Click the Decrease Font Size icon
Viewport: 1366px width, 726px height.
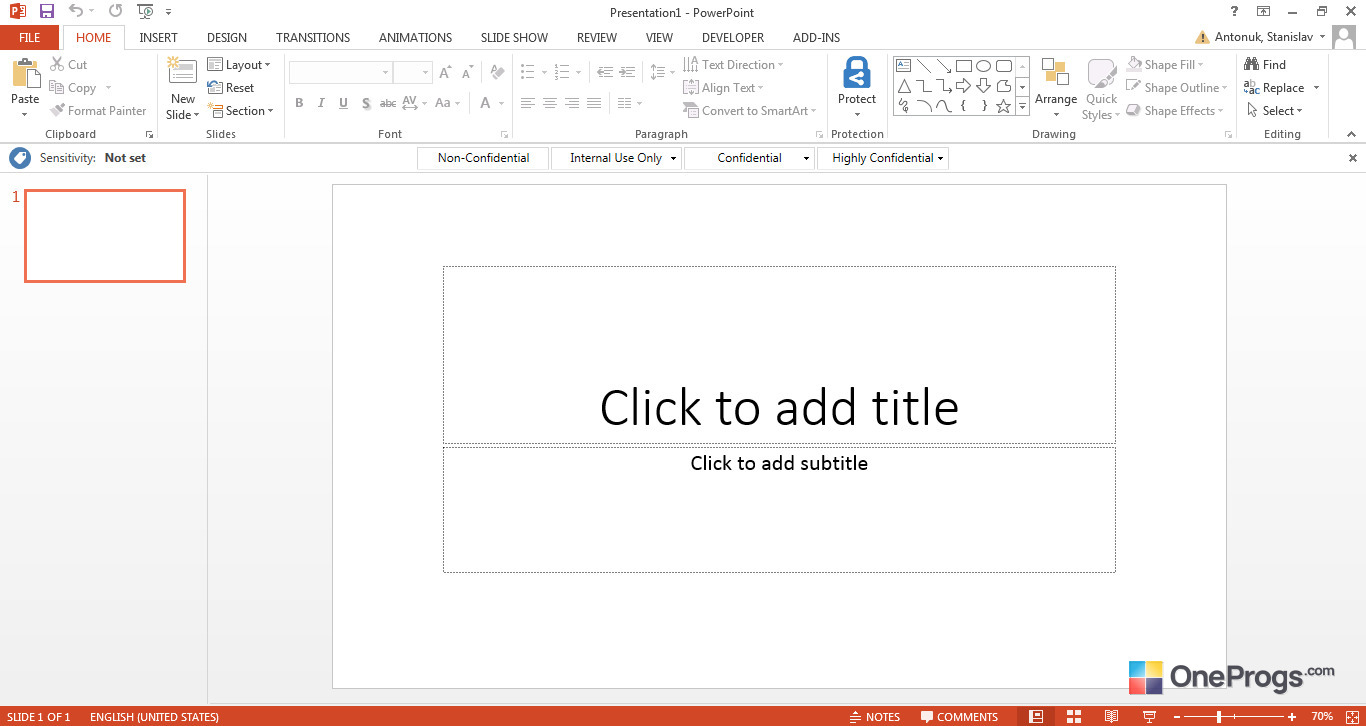(x=467, y=72)
